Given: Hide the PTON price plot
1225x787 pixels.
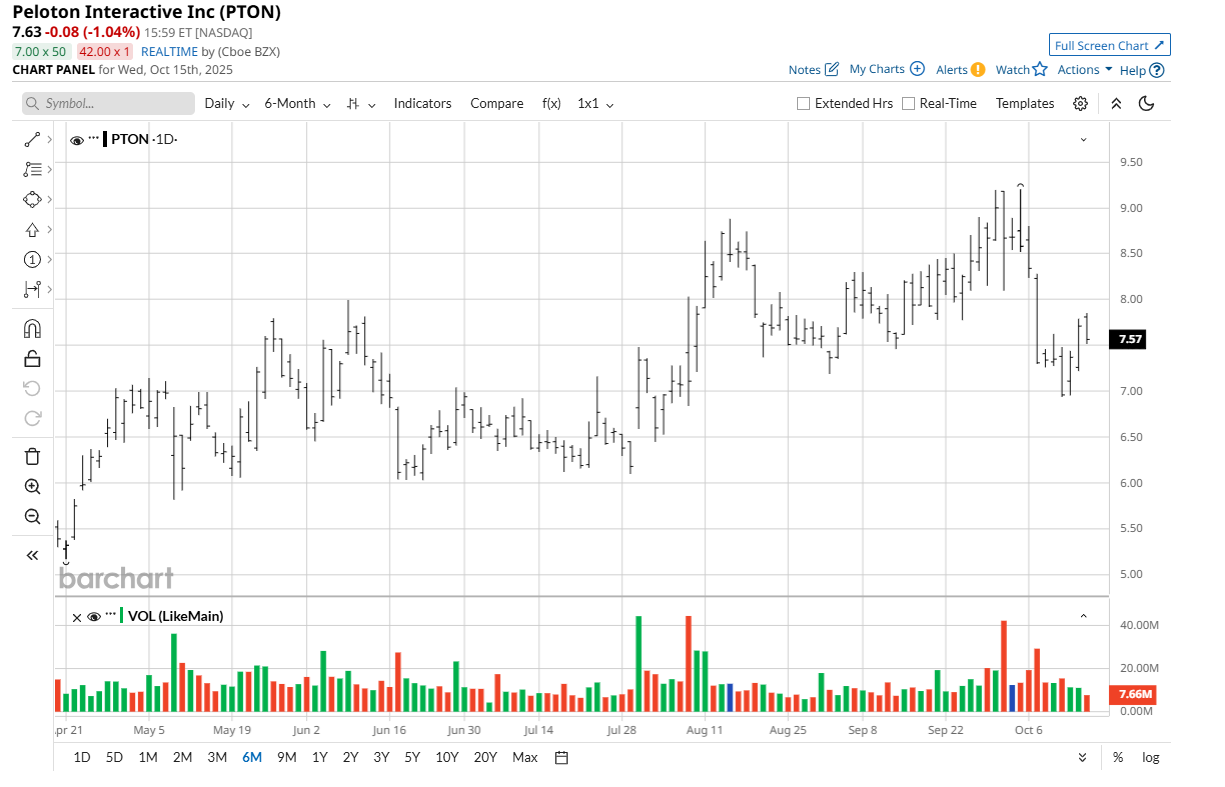Looking at the screenshot, I should (77, 139).
